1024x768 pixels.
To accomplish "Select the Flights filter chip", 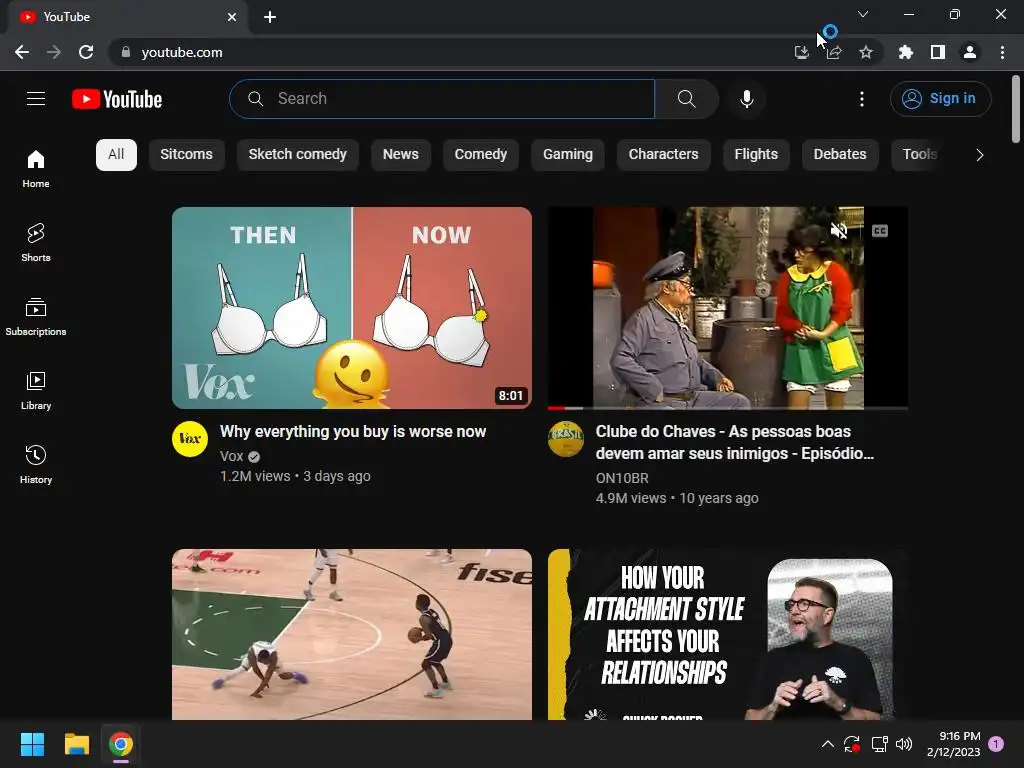I will pyautogui.click(x=756, y=155).
